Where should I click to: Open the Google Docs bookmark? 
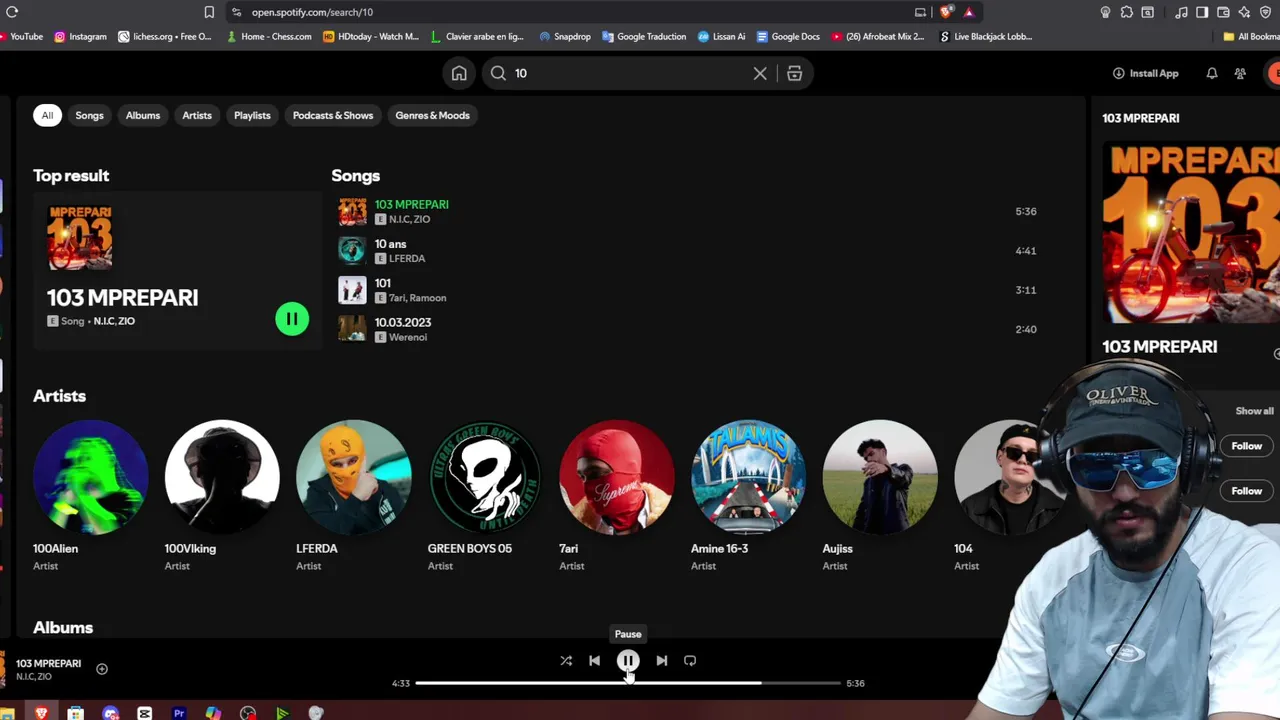(788, 36)
